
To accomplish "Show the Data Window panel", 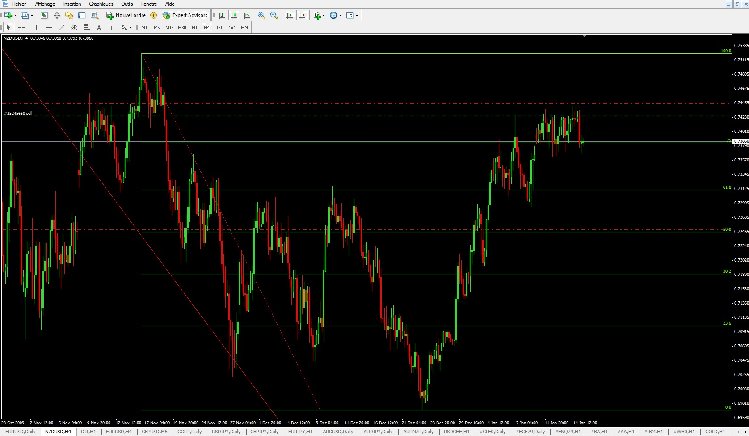I will 57,15.
